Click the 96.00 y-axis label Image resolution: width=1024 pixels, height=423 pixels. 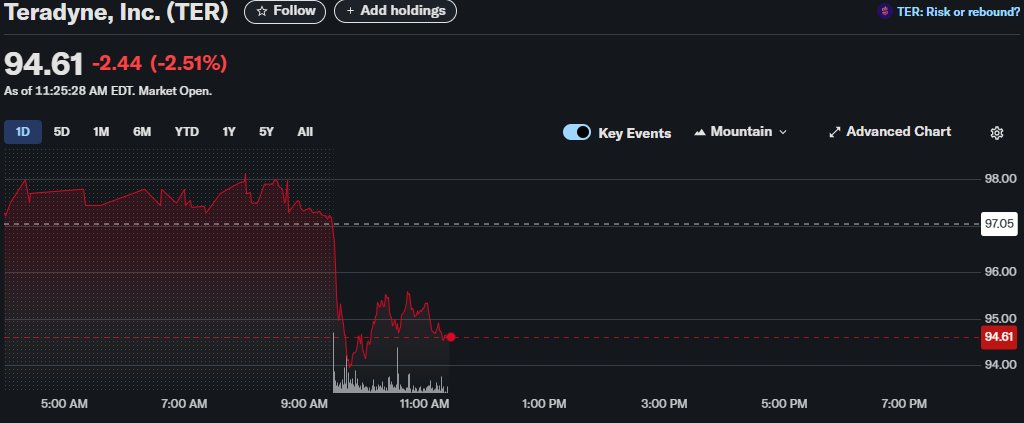coord(1000,272)
